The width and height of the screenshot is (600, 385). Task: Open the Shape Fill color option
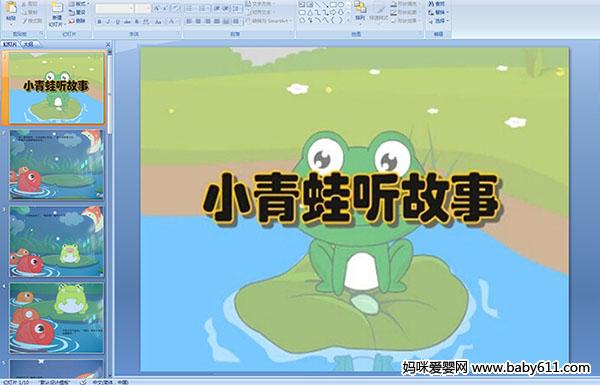404,4
